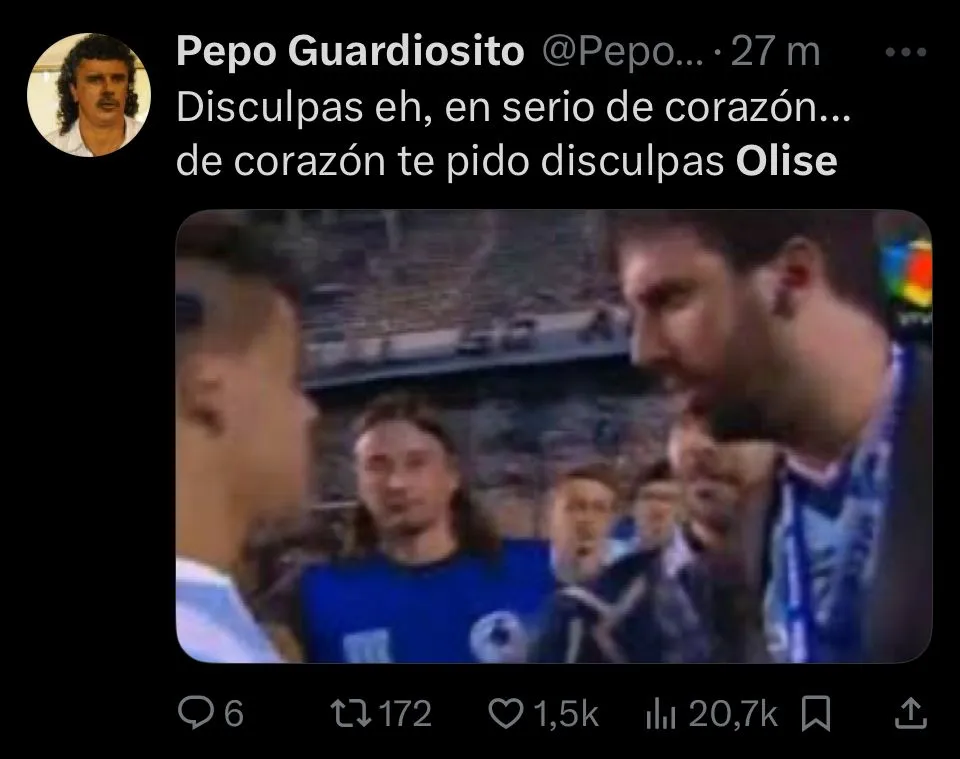This screenshot has width=960, height=759.
Task: Click the @Pepo... username handle
Action: click(623, 51)
